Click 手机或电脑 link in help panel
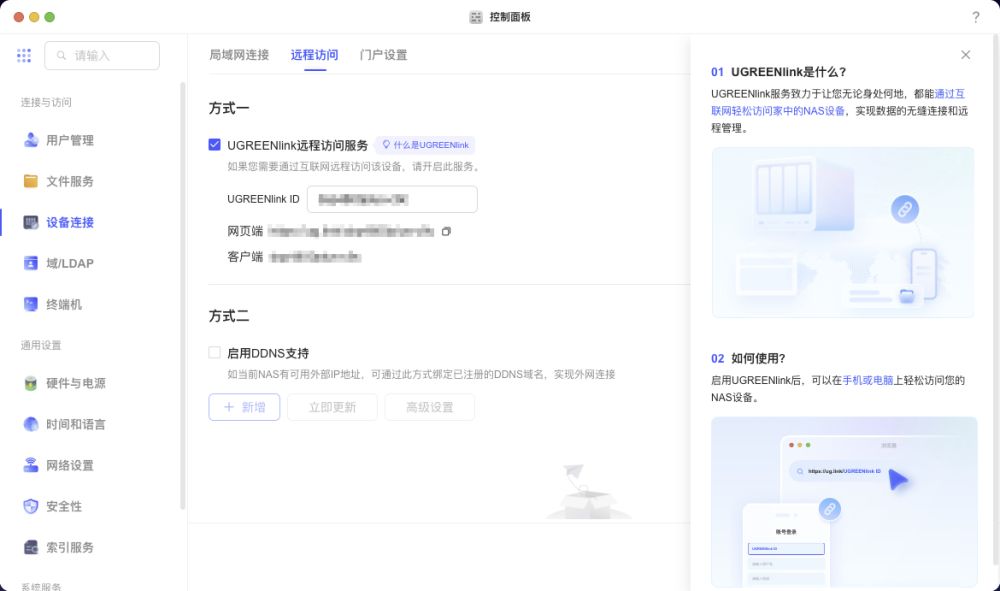Image resolution: width=1000 pixels, height=591 pixels. (x=867, y=380)
